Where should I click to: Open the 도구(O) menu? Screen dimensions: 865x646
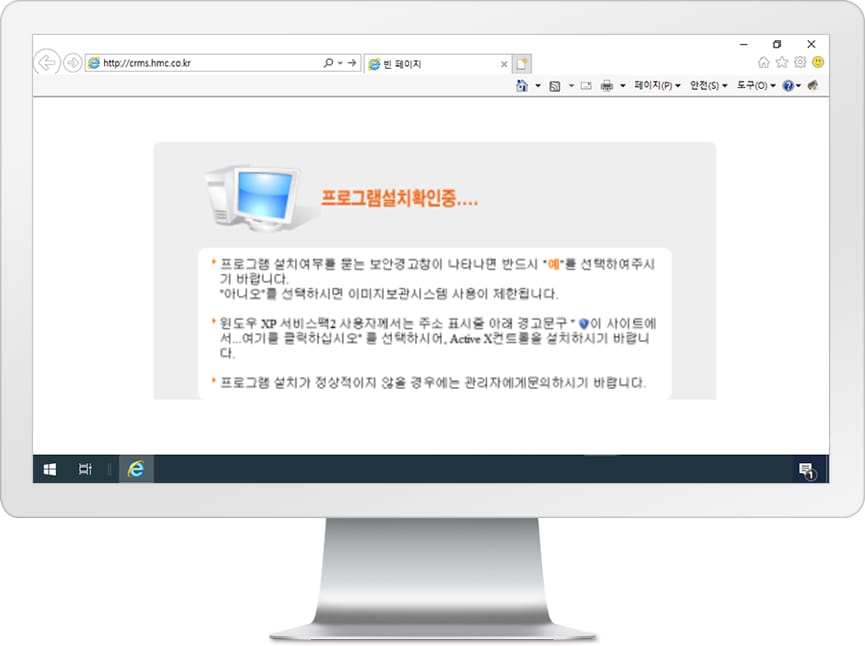[x=756, y=86]
